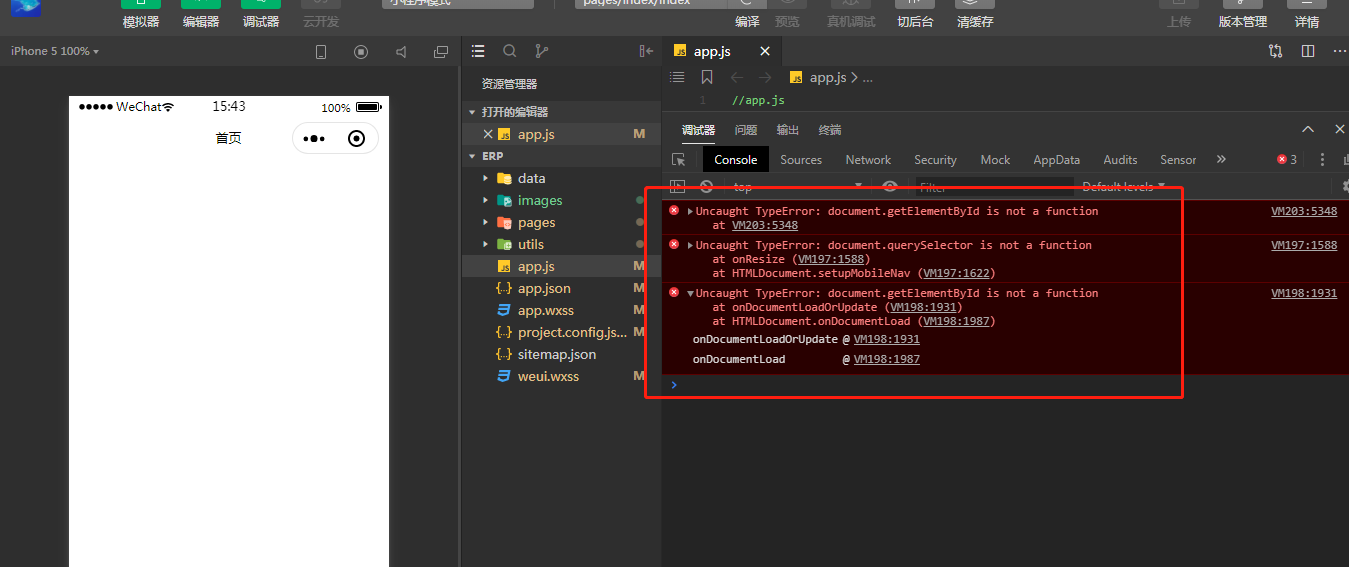Image resolution: width=1349 pixels, height=567 pixels.
Task: Click the capsule close target circle icon
Action: (357, 138)
